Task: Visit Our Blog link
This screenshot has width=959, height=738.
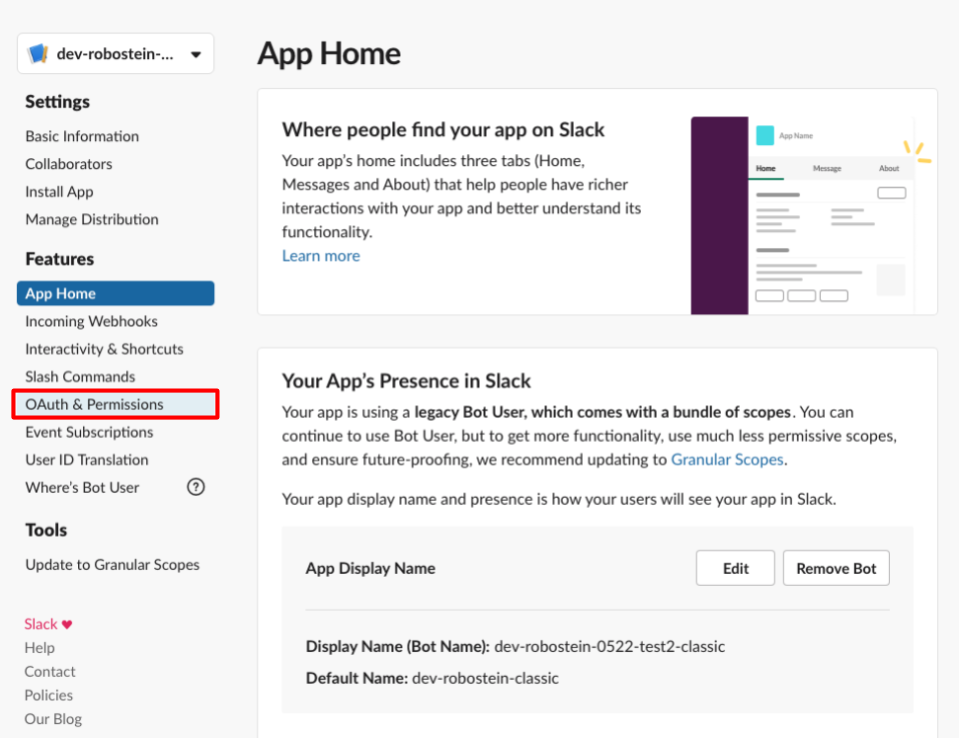Action: click(x=53, y=719)
